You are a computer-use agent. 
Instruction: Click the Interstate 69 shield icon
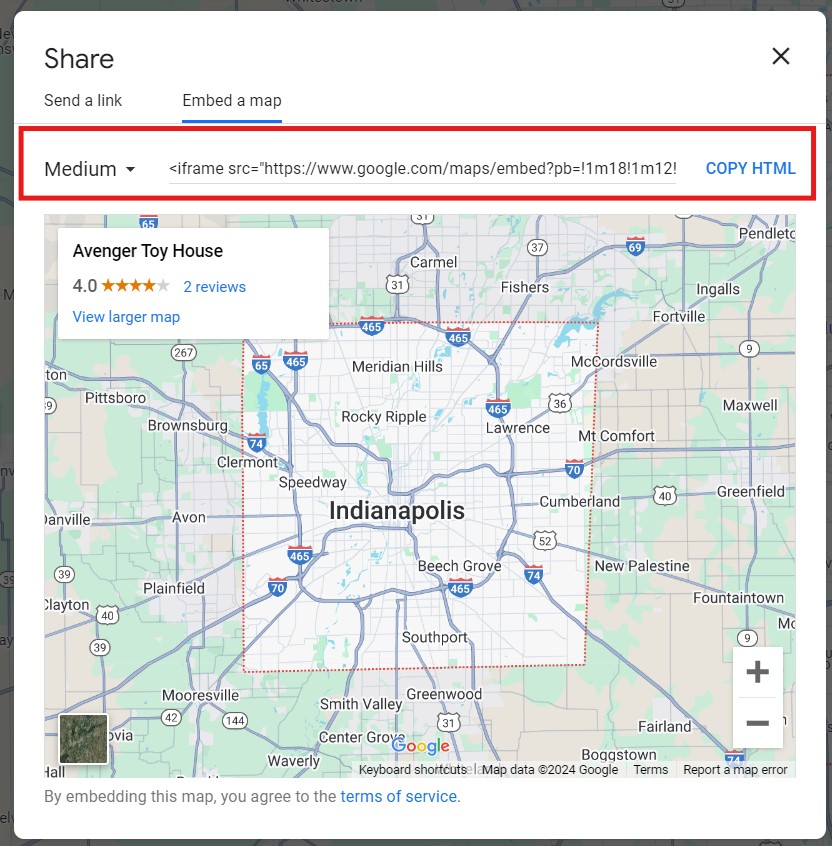point(635,247)
